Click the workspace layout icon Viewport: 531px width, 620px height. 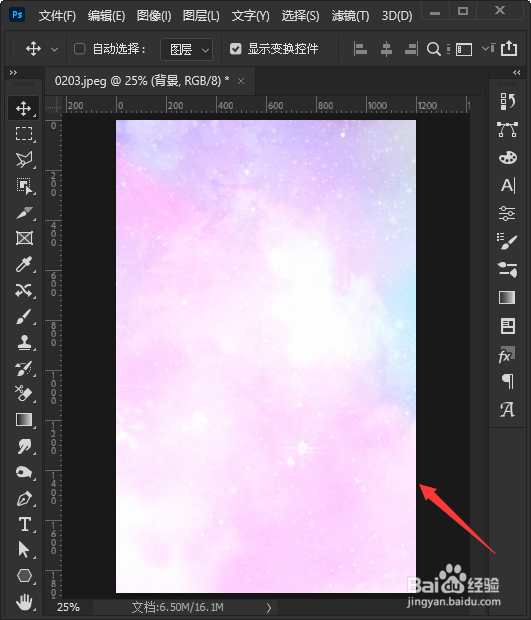464,49
